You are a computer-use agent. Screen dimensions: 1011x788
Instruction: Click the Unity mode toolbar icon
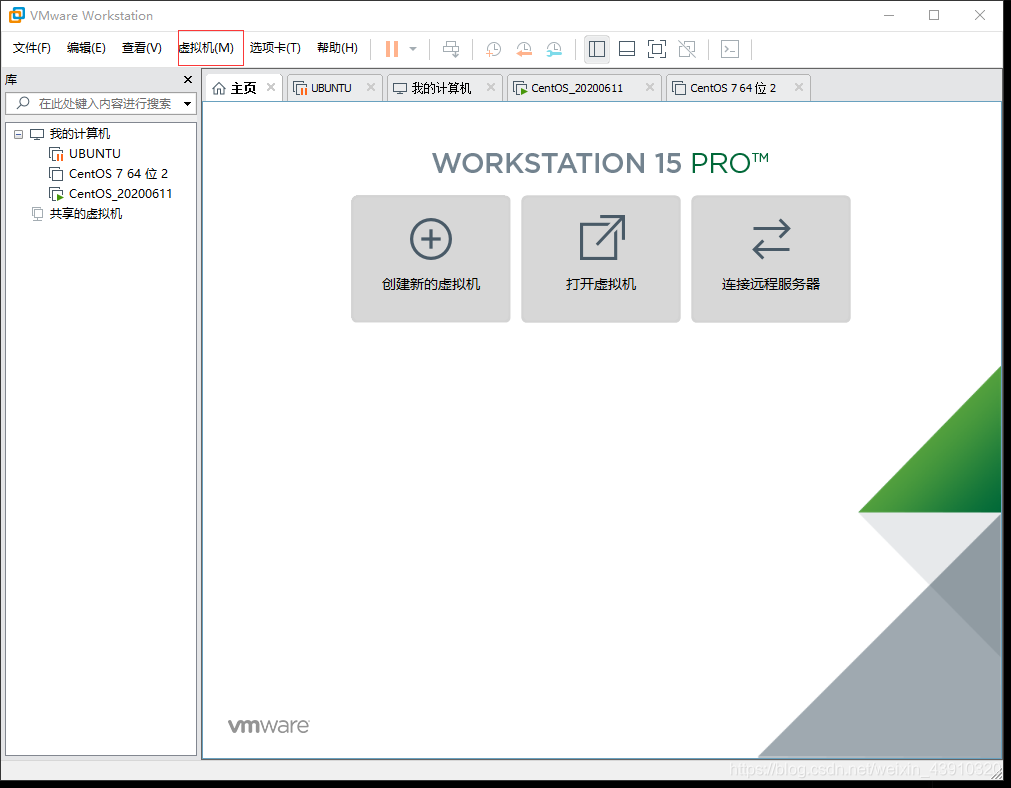(687, 49)
